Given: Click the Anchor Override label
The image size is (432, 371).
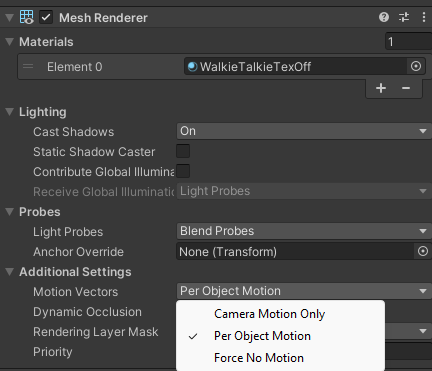Looking at the screenshot, I should [78, 252].
